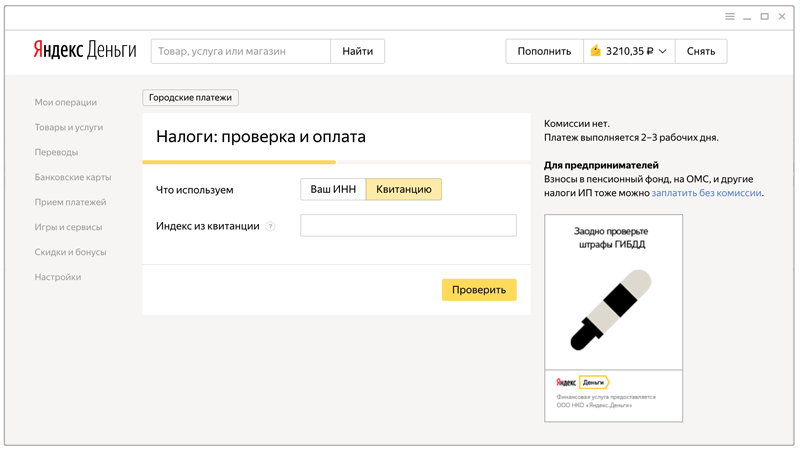Screen dimensions: 800x451
Task: Open Банковские карты section
Action: pyautogui.click(x=73, y=177)
